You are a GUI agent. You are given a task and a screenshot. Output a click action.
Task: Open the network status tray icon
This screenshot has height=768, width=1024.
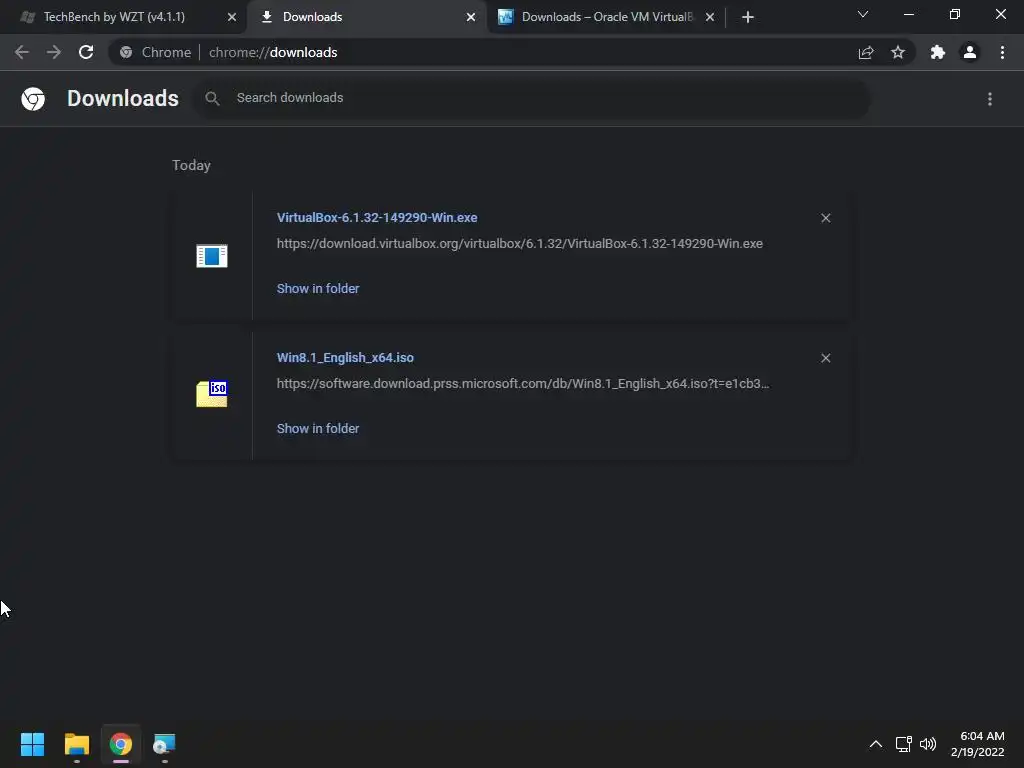coord(903,744)
